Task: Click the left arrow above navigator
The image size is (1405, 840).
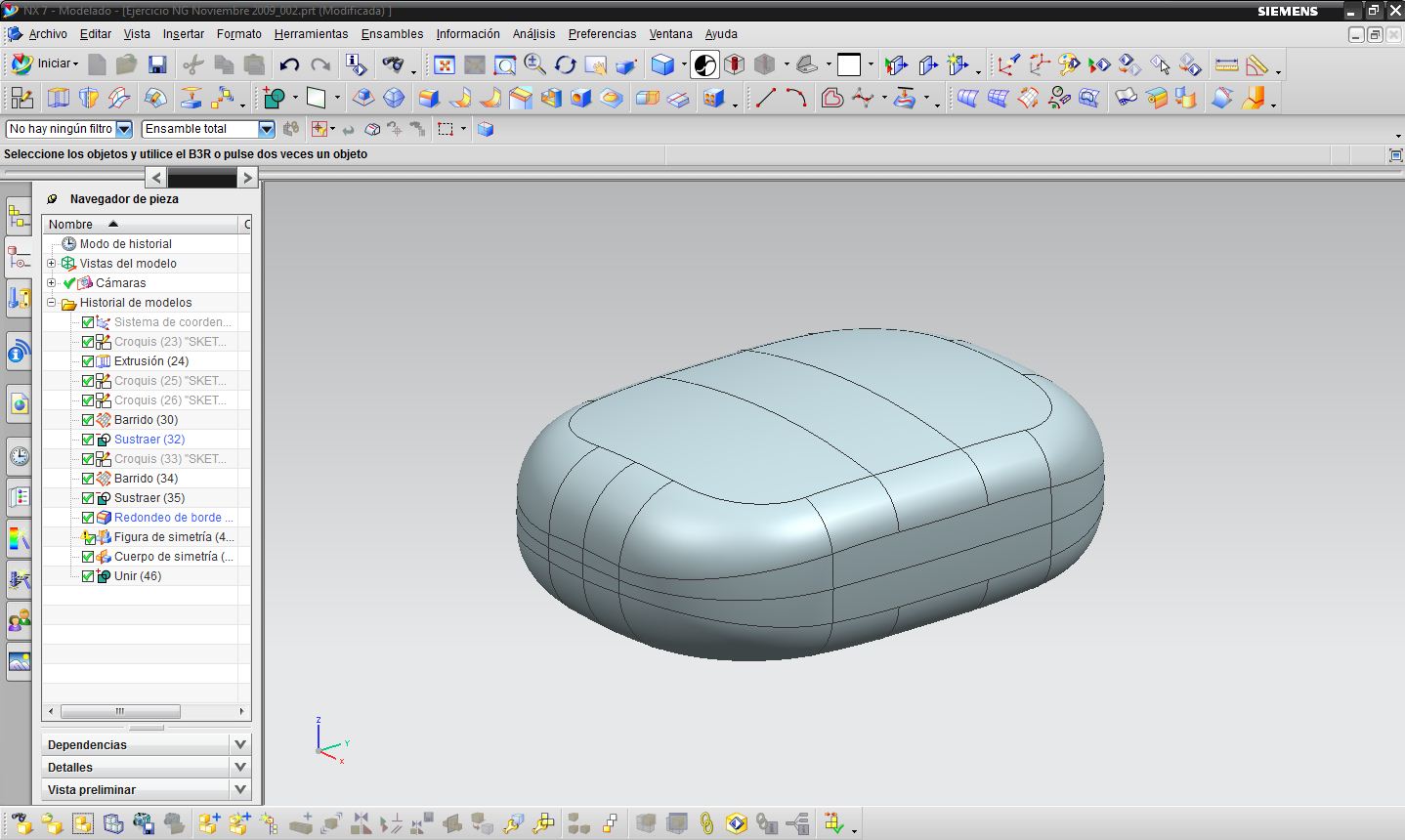Action: click(156, 177)
